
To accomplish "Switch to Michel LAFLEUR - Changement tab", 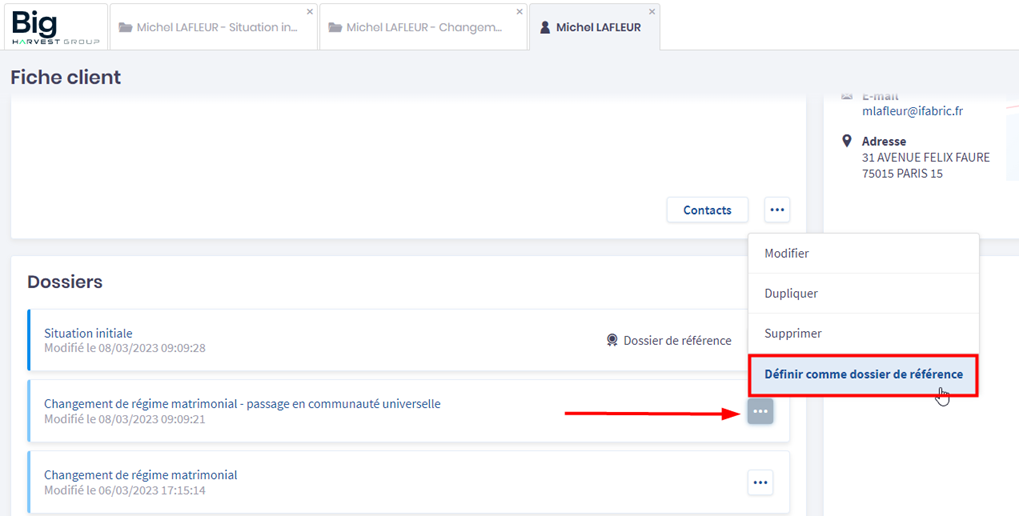I will [x=424, y=28].
